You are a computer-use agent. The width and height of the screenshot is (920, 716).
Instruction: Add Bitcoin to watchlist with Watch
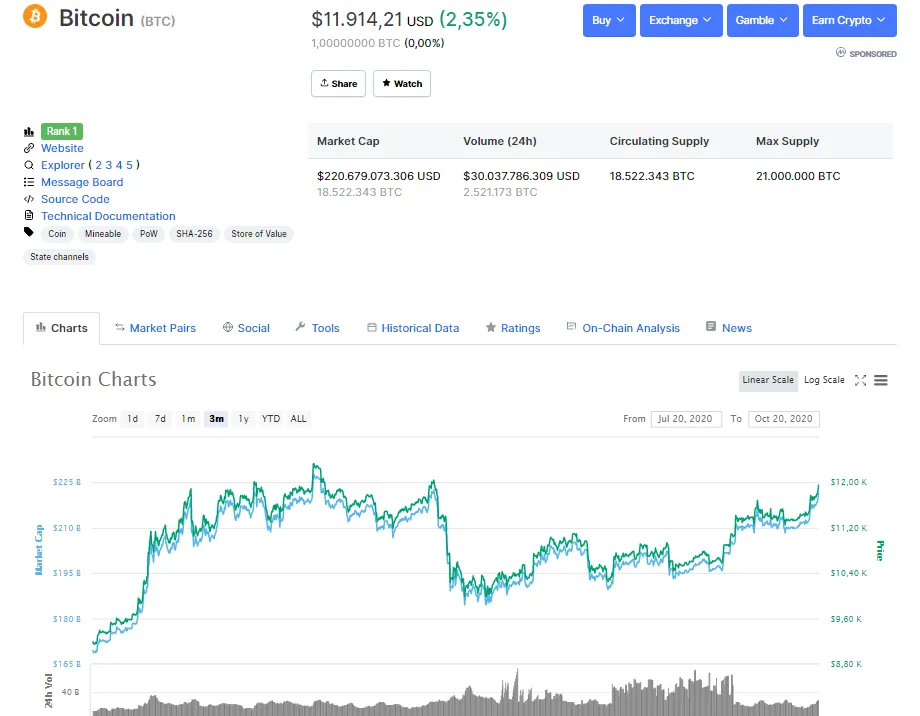[402, 83]
